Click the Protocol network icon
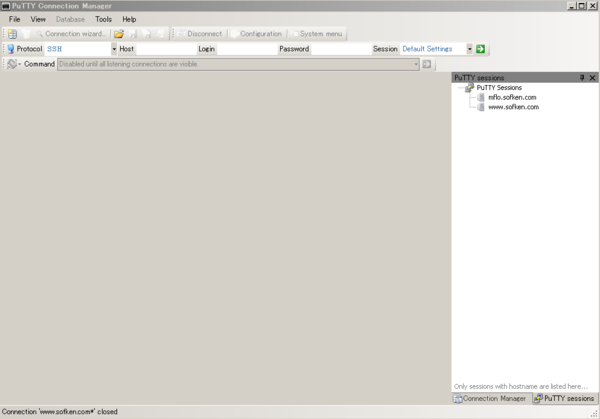Viewport: 600px width, 419px height. click(11, 49)
